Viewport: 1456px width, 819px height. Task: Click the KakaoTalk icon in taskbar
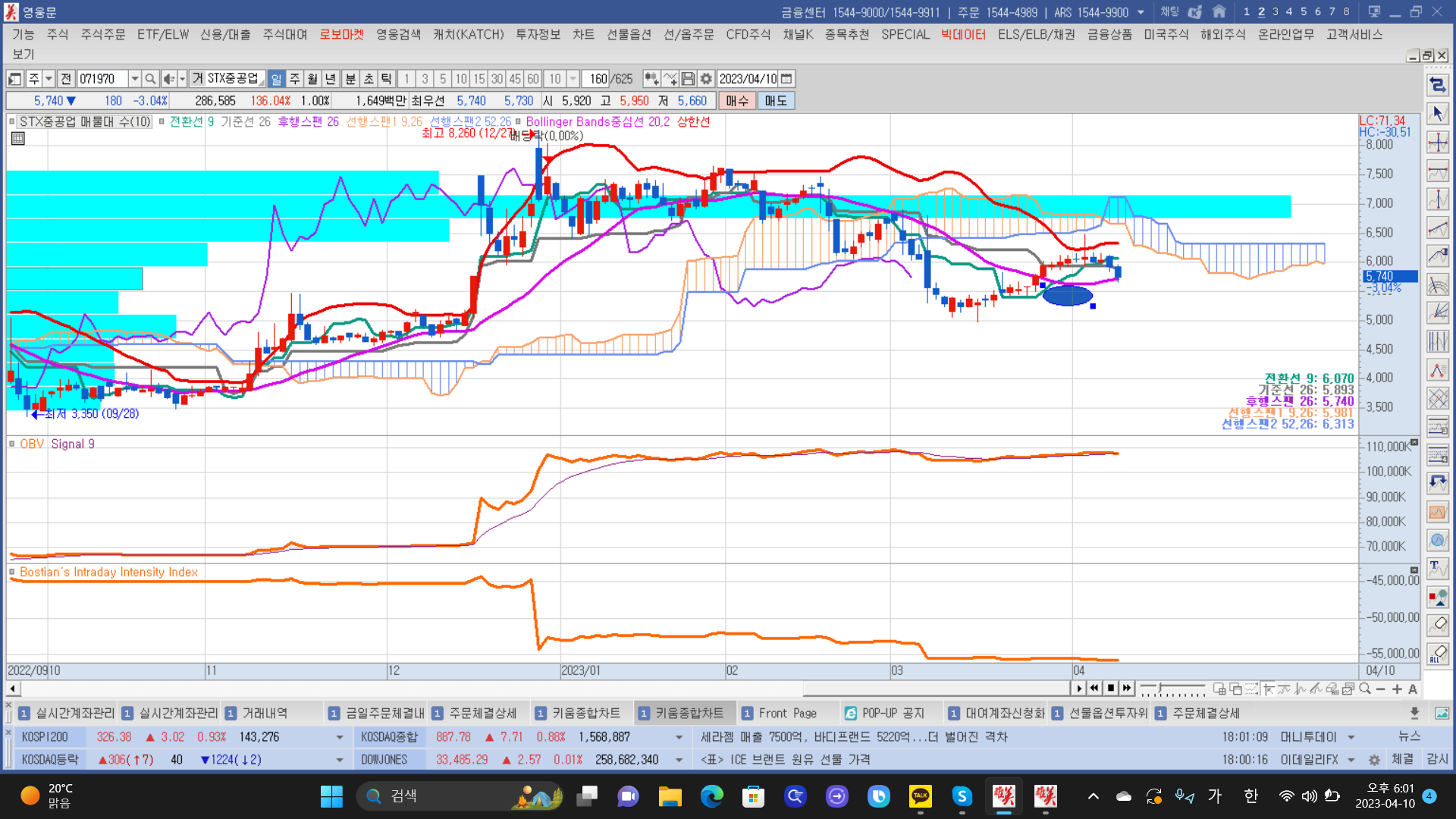(920, 795)
